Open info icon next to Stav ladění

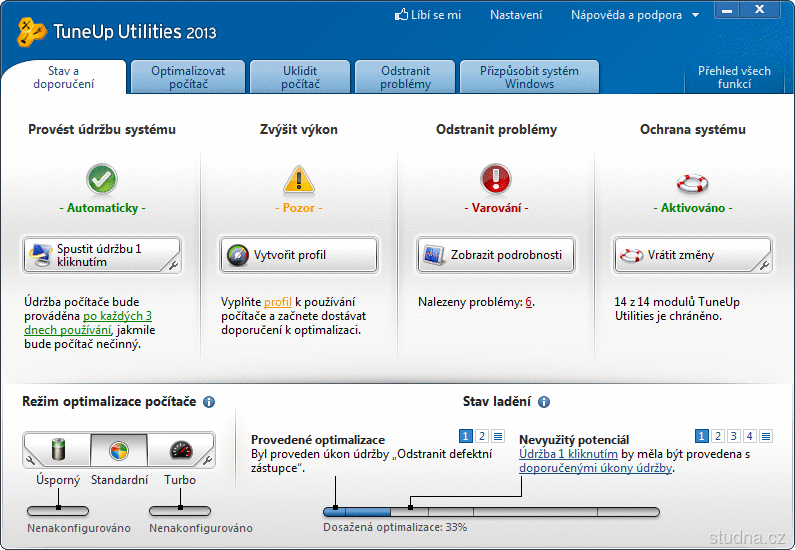coord(544,402)
